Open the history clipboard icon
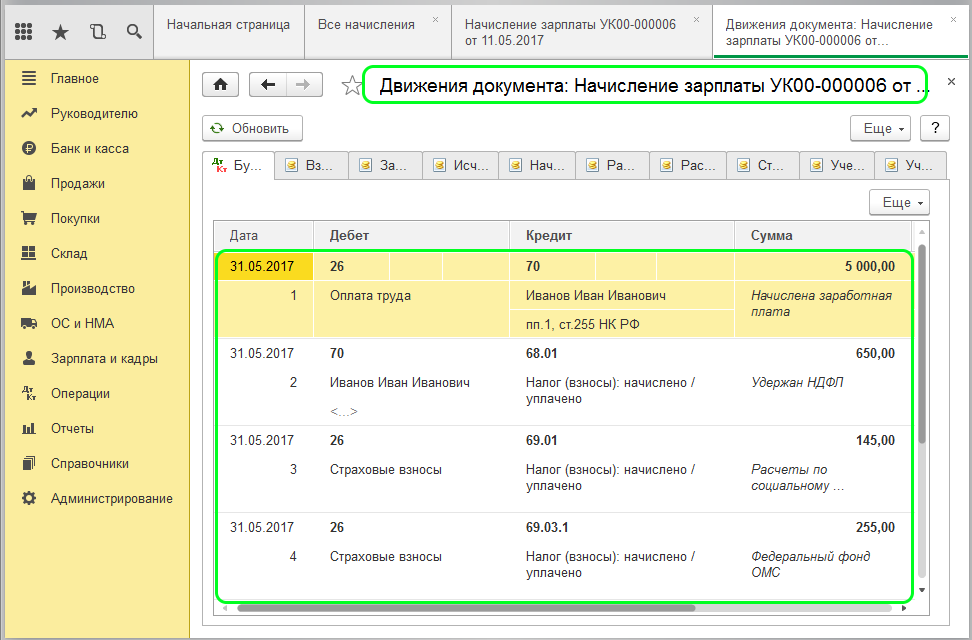The height and width of the screenshot is (640, 972). 97,32
